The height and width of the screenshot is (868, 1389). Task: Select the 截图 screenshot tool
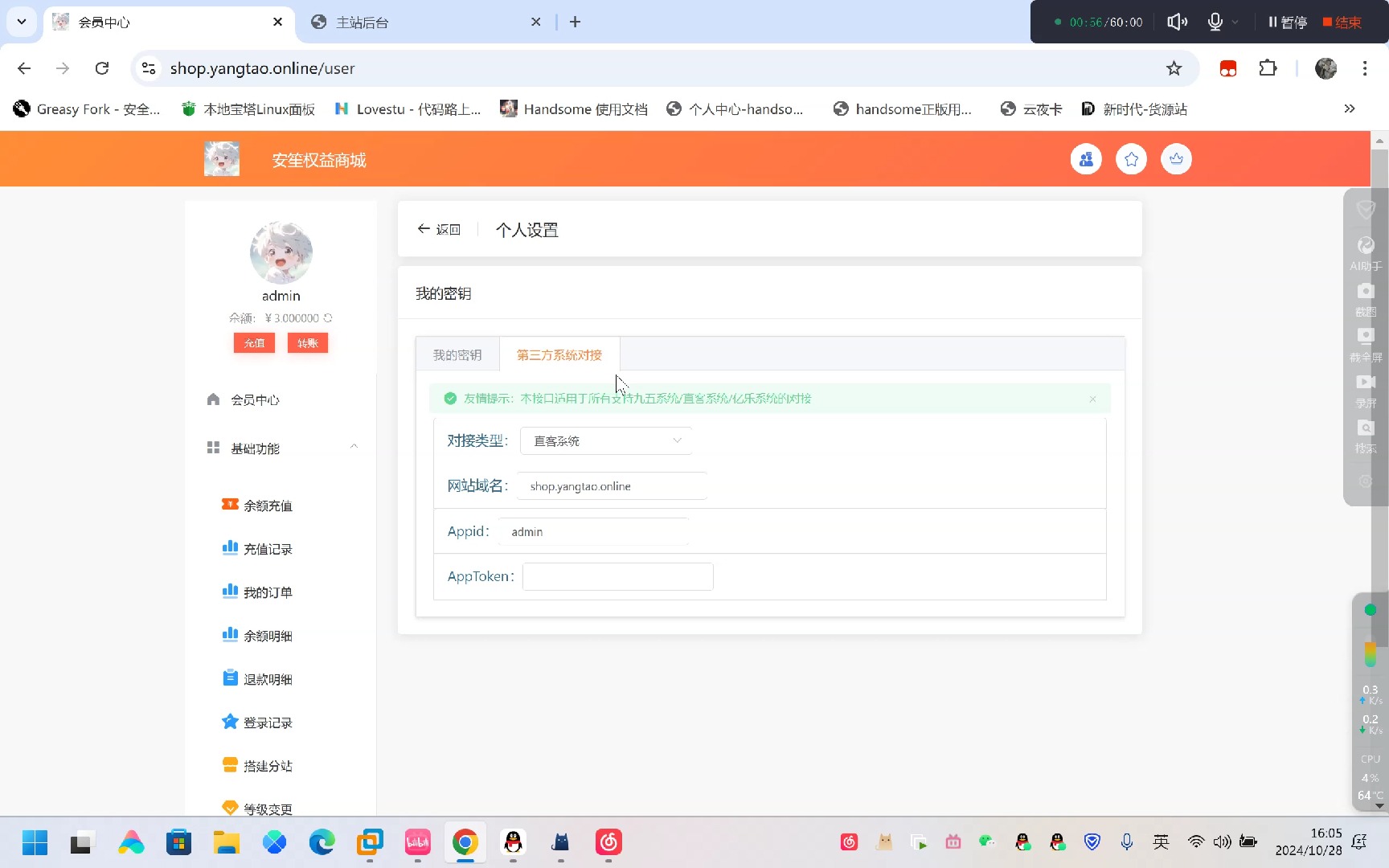click(1365, 299)
